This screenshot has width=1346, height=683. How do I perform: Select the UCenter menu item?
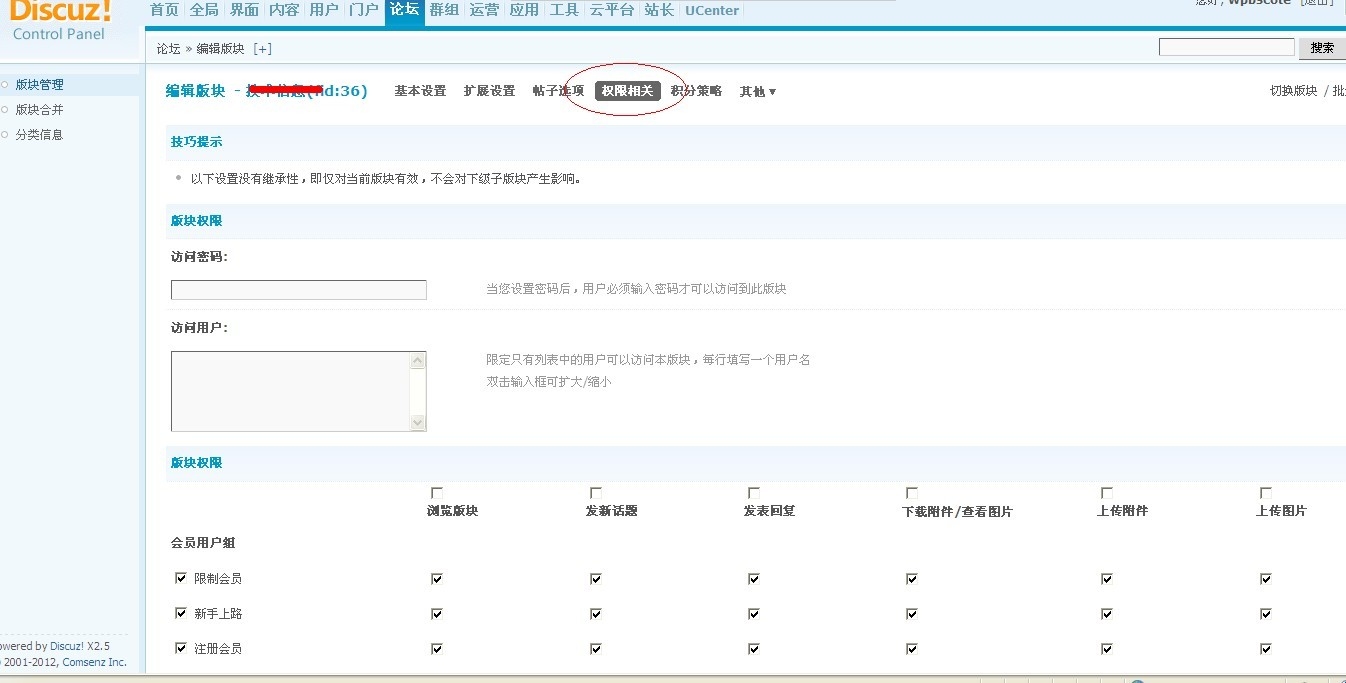tap(711, 10)
